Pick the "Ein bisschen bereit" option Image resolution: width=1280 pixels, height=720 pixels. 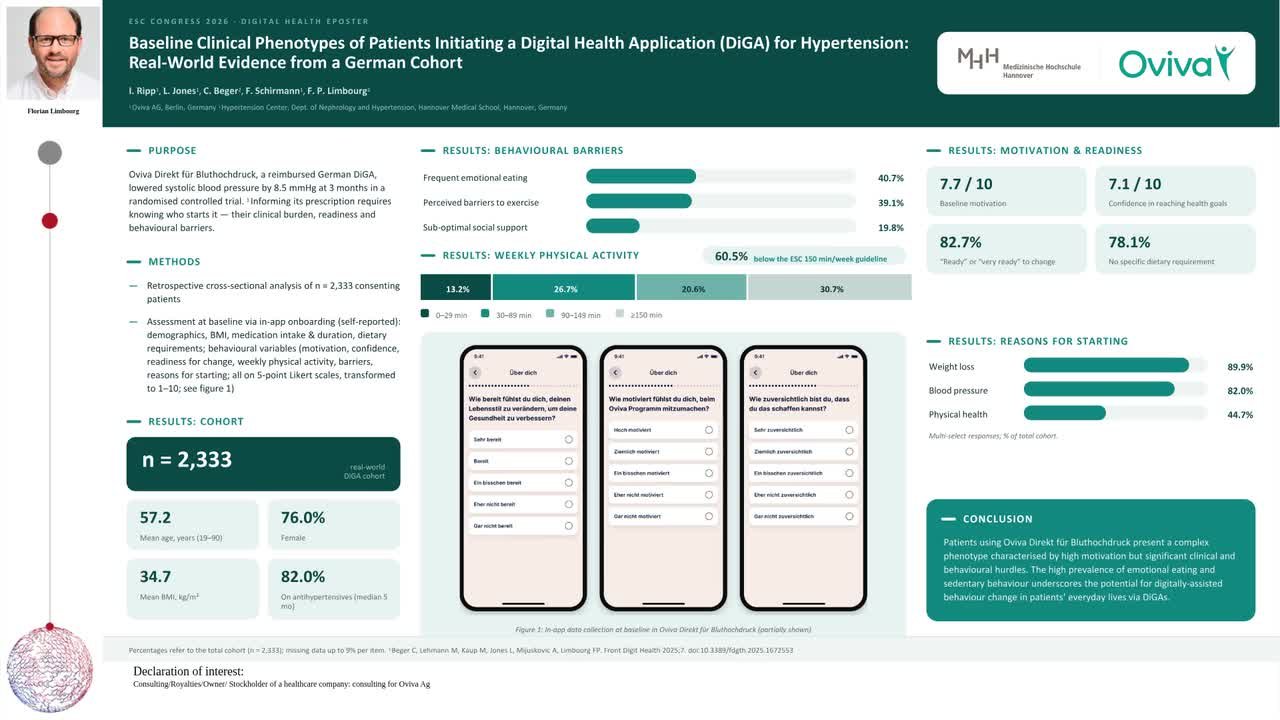click(568, 482)
